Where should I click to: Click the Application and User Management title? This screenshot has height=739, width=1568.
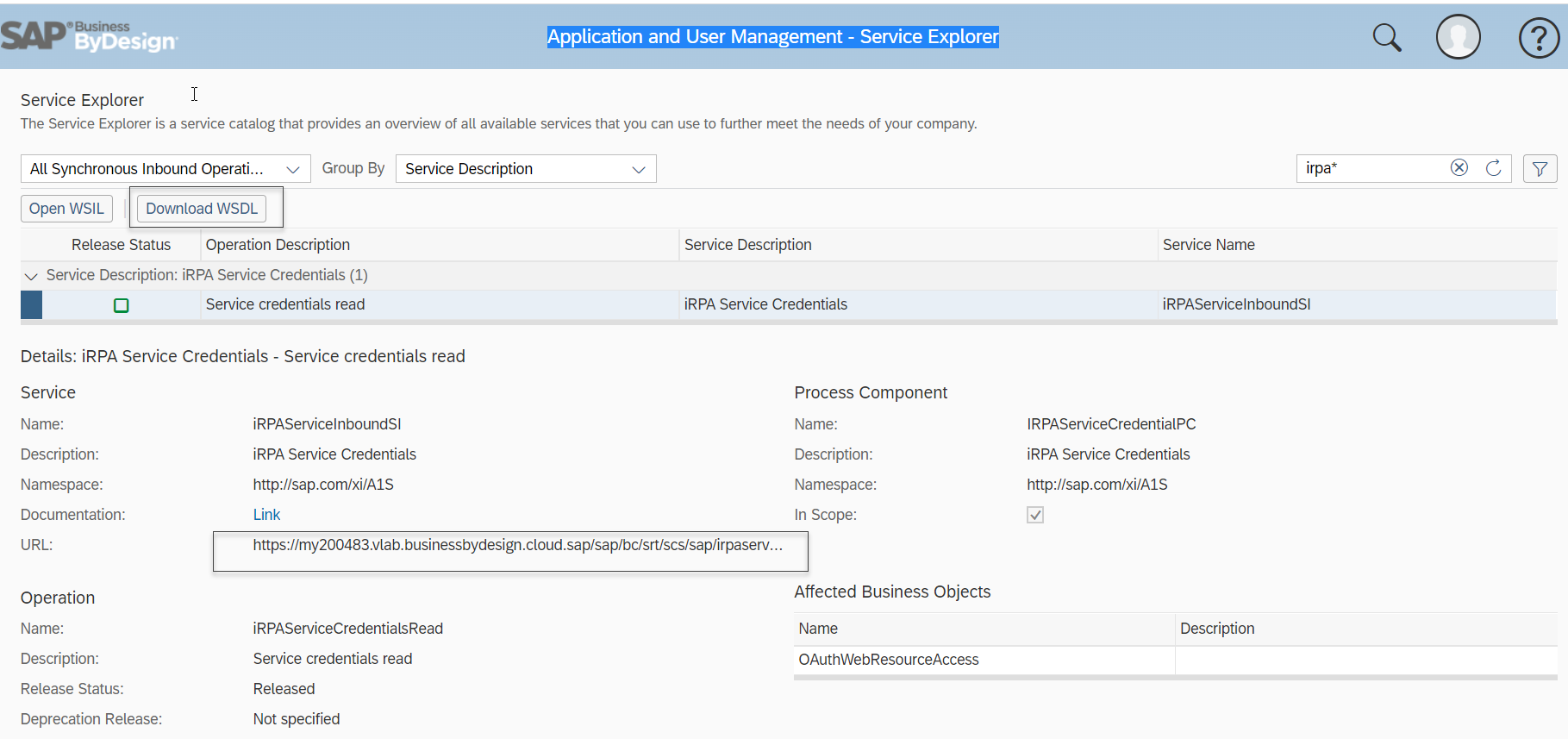point(773,36)
